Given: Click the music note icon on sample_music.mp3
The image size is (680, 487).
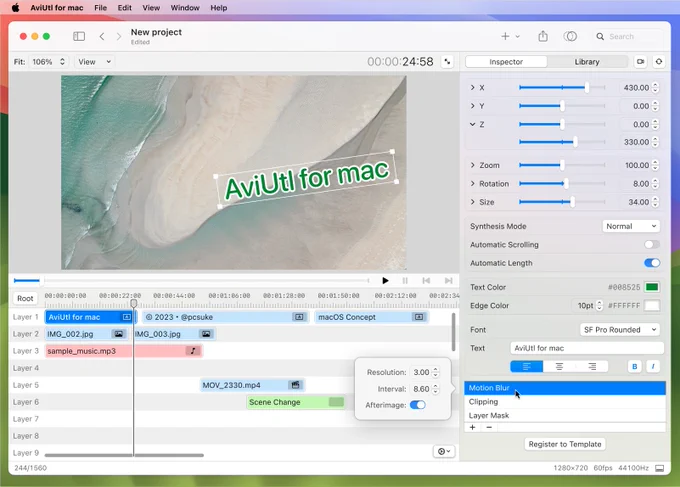Looking at the screenshot, I should coord(193,351).
